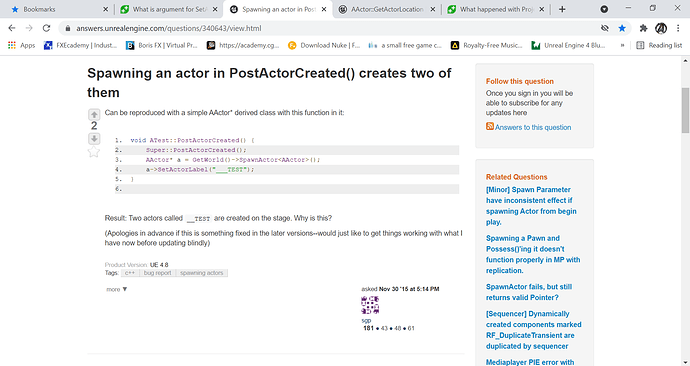The image size is (690, 366).
Task: Click the reputation score 181
Action: pyautogui.click(x=368, y=328)
